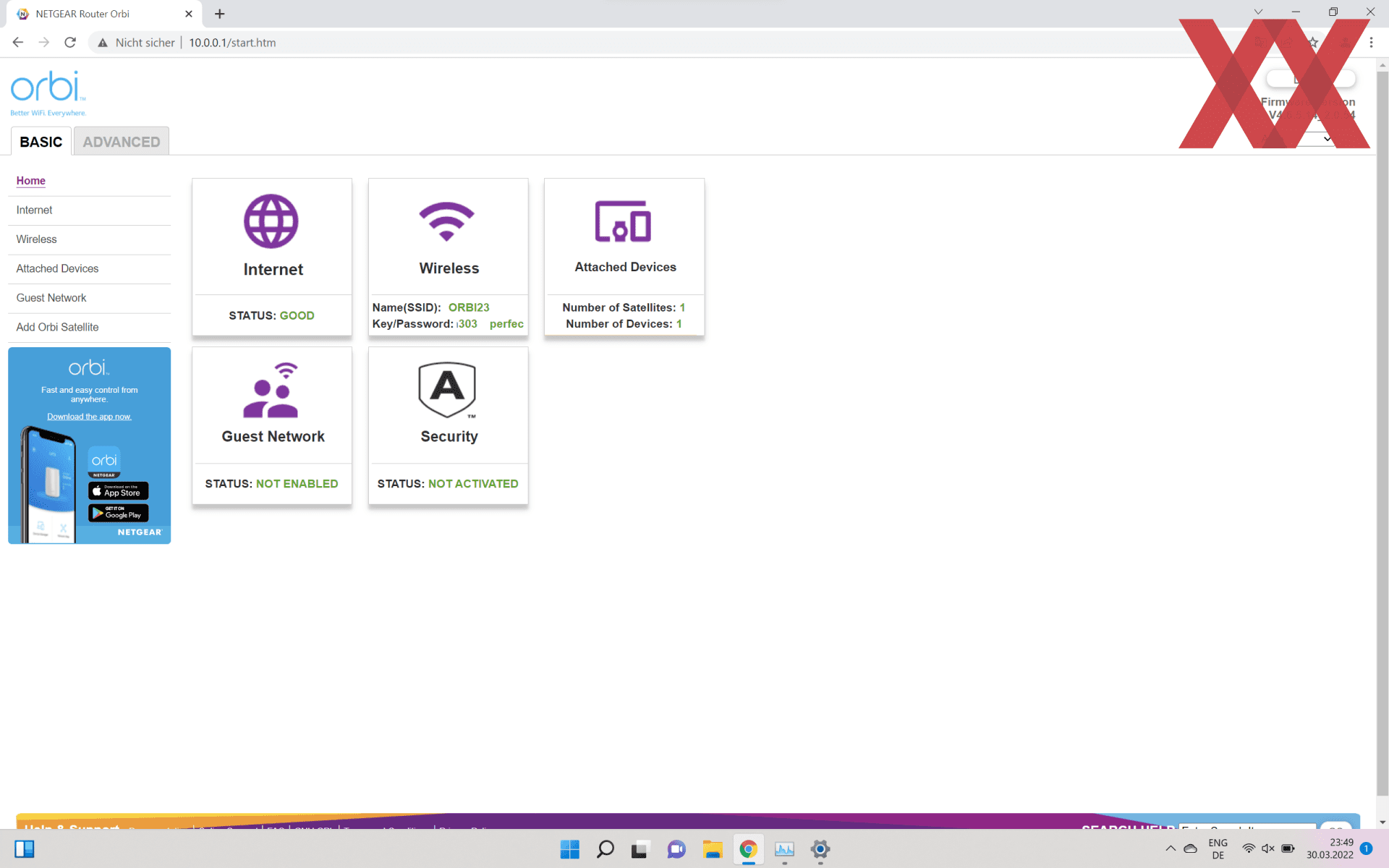
Task: Click the Orbi app promo phone image
Action: pyautogui.click(x=48, y=485)
